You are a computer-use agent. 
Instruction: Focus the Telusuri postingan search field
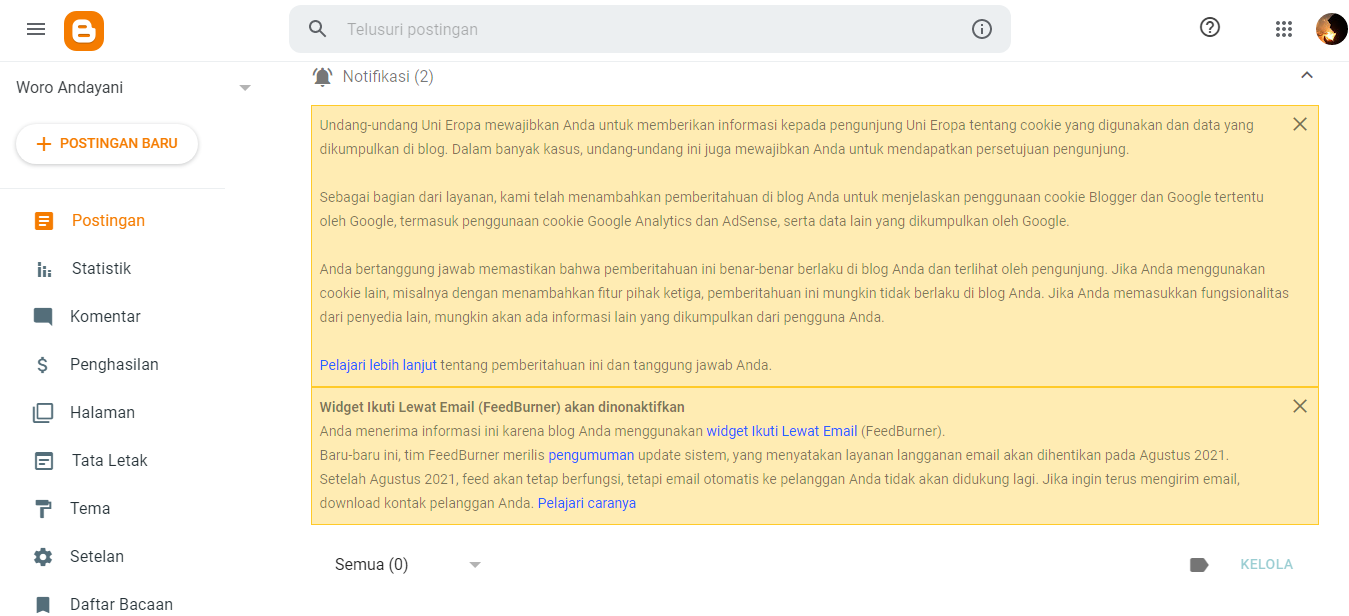point(650,29)
